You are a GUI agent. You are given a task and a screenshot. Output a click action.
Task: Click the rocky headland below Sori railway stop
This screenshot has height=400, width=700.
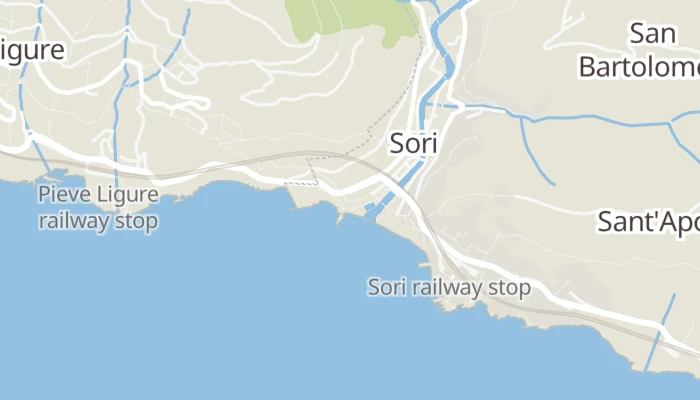click(x=453, y=305)
